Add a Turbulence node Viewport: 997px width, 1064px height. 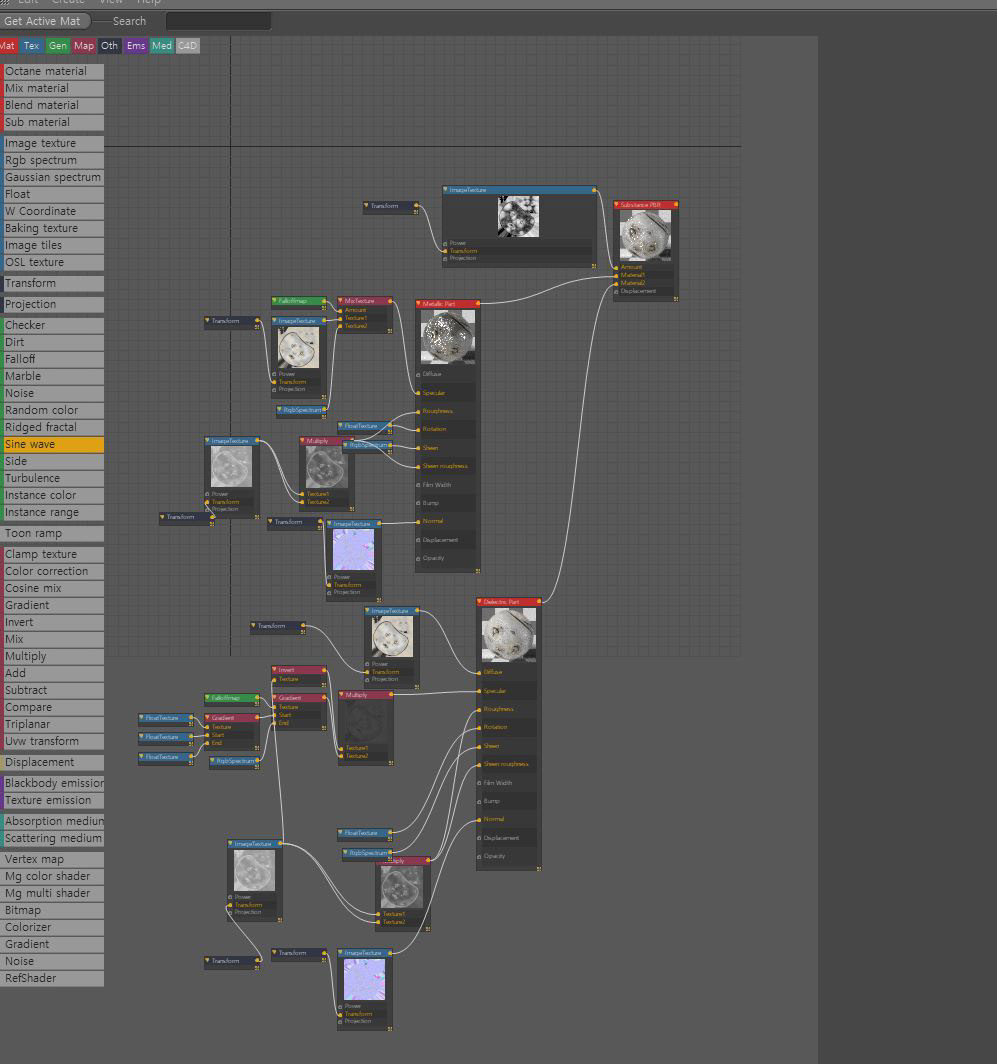tap(52, 478)
